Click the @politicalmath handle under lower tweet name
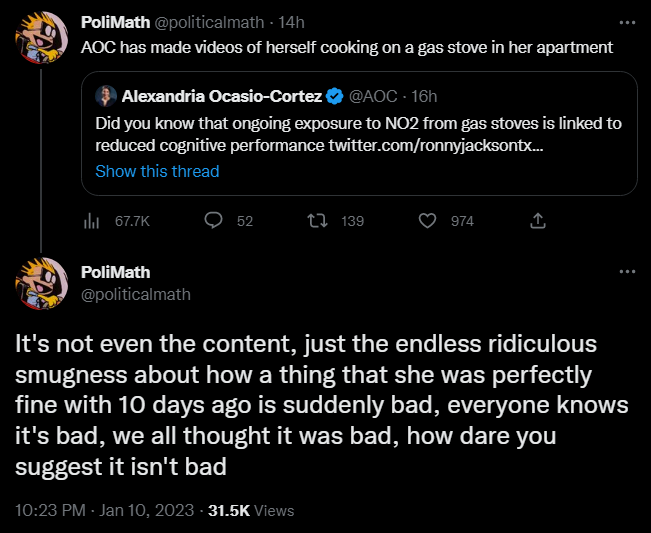The width and height of the screenshot is (651, 533). pyautogui.click(x=134, y=294)
